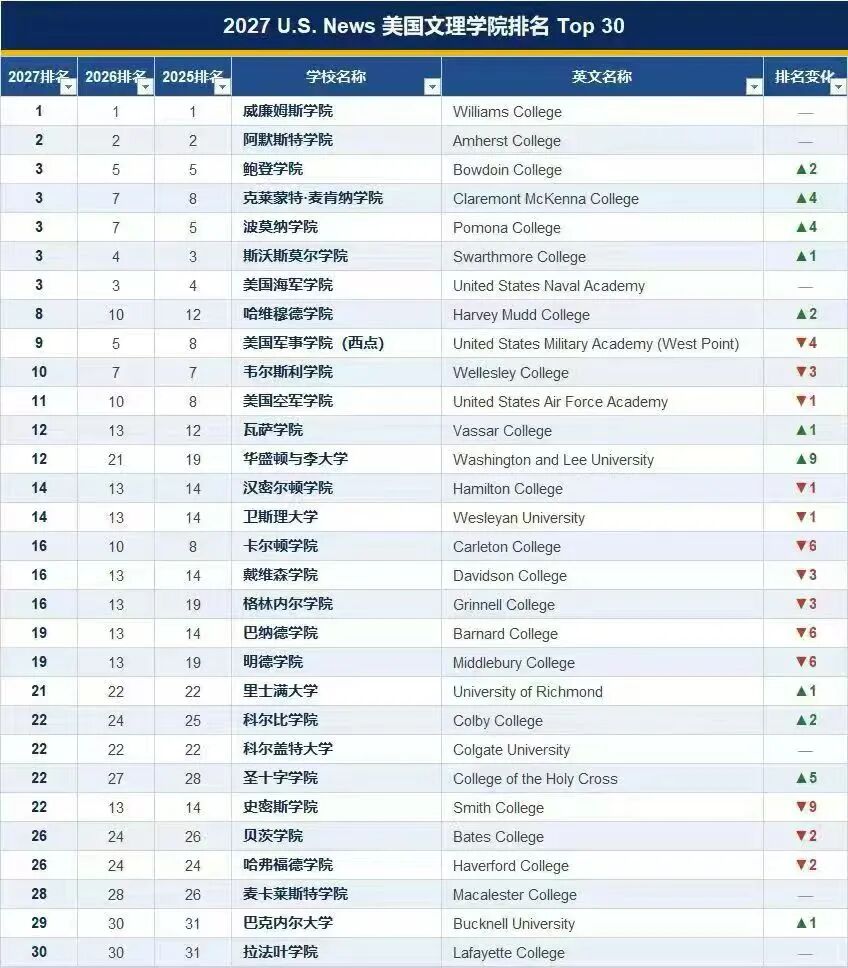
Task: Select the Colgate University cell
Action: click(602, 750)
